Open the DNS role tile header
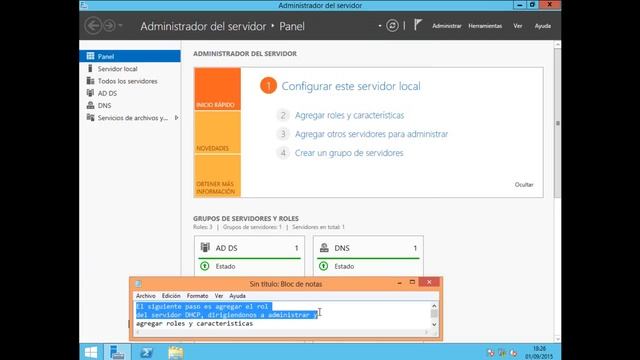Screen dimensions: 640x360 [x=368, y=248]
